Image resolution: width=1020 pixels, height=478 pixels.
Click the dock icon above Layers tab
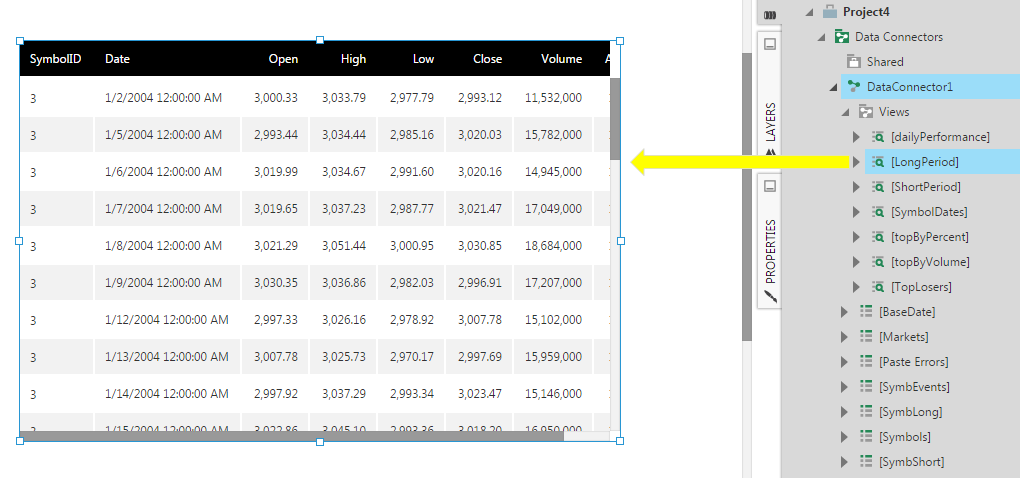pos(770,45)
